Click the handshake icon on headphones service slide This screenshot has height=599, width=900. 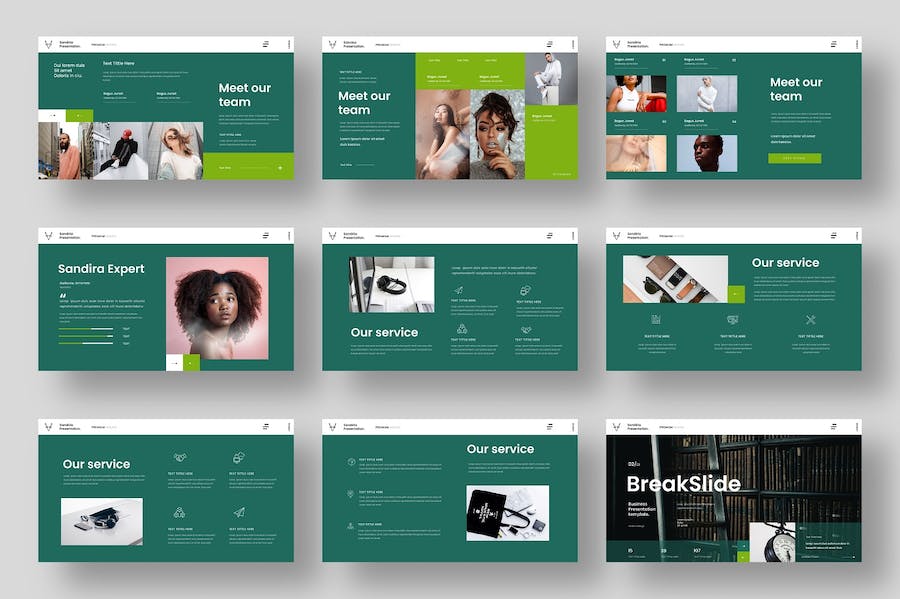point(525,329)
